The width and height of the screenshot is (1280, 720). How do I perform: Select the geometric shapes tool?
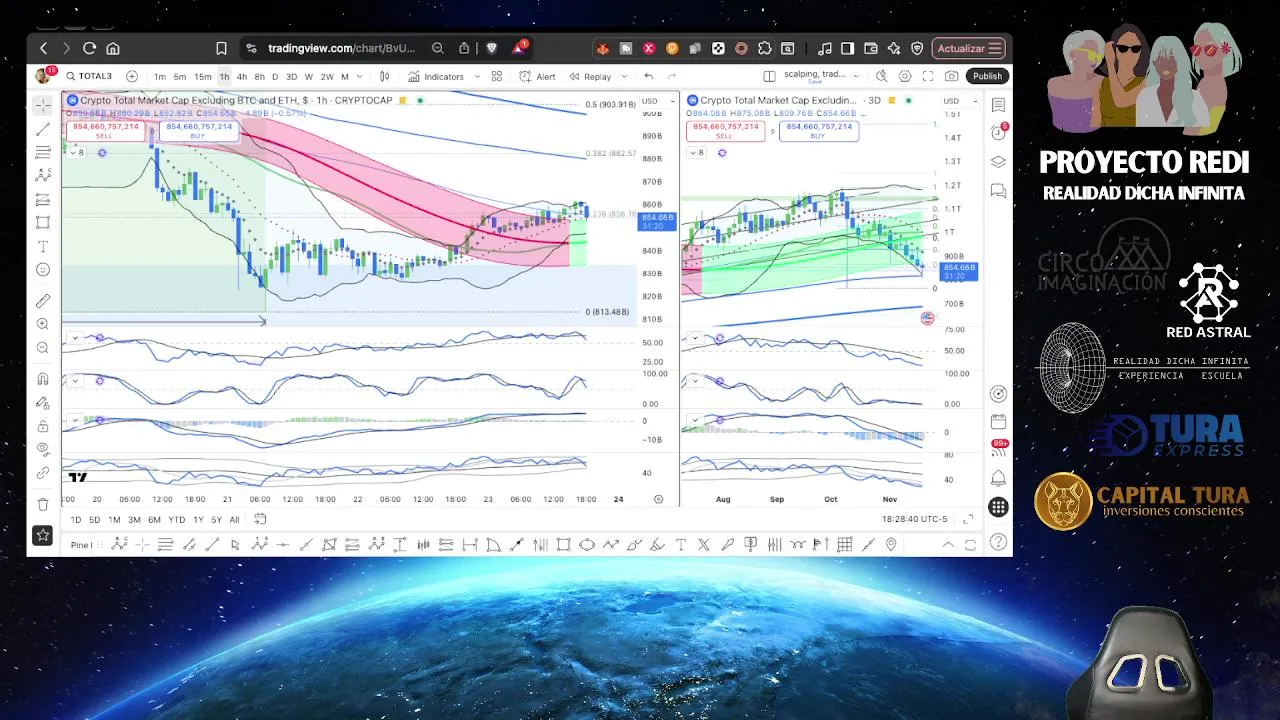43,222
